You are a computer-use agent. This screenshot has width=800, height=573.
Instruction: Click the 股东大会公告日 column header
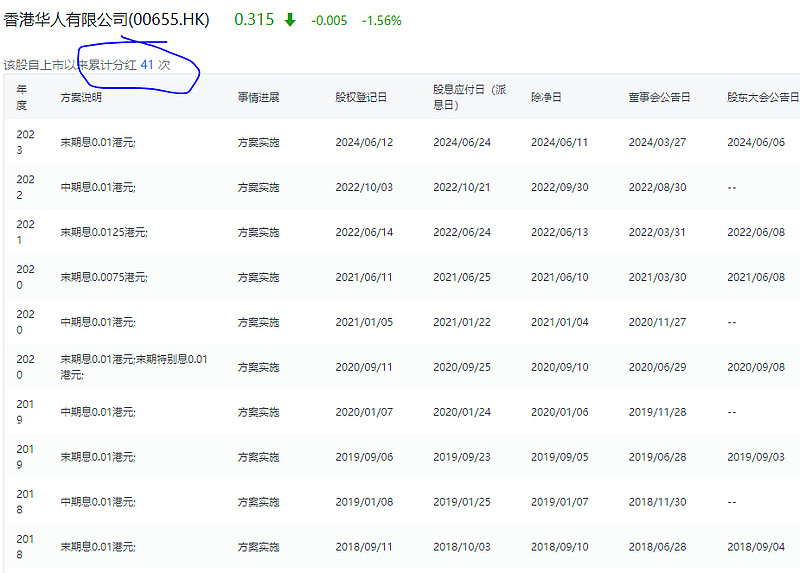click(763, 97)
